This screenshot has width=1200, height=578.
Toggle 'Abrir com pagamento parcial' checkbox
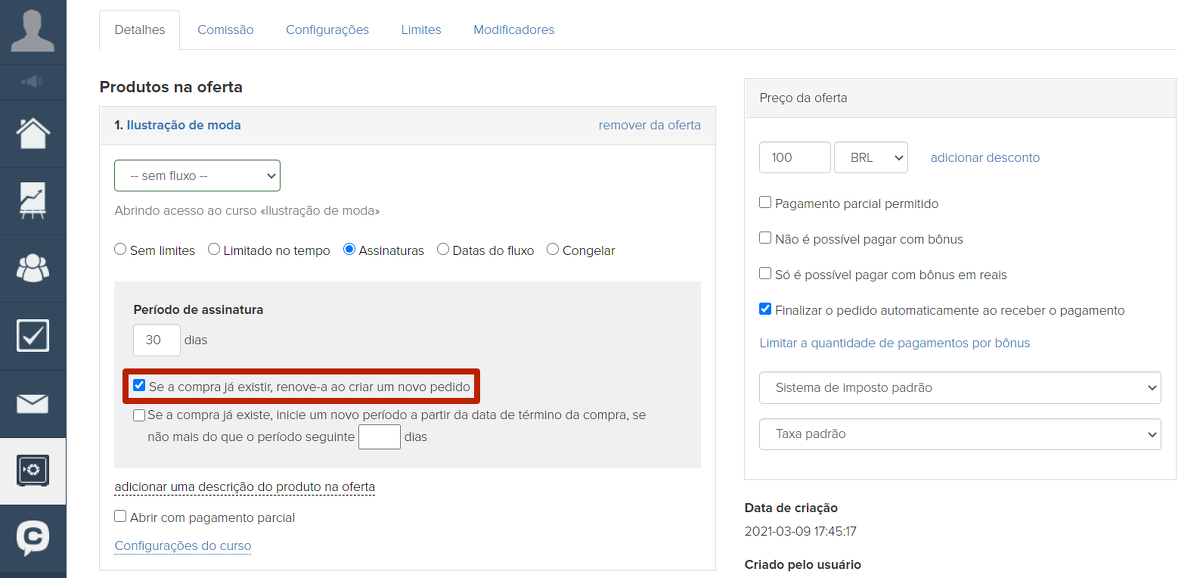121,517
